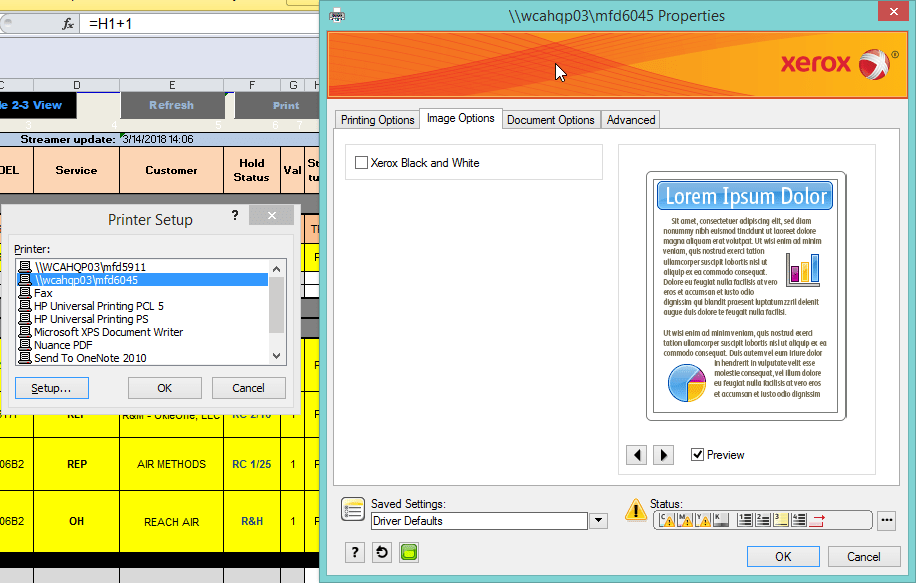Viewport: 916px width, 583px height.
Task: Open the Xerox driver help question-mark button
Action: point(355,552)
